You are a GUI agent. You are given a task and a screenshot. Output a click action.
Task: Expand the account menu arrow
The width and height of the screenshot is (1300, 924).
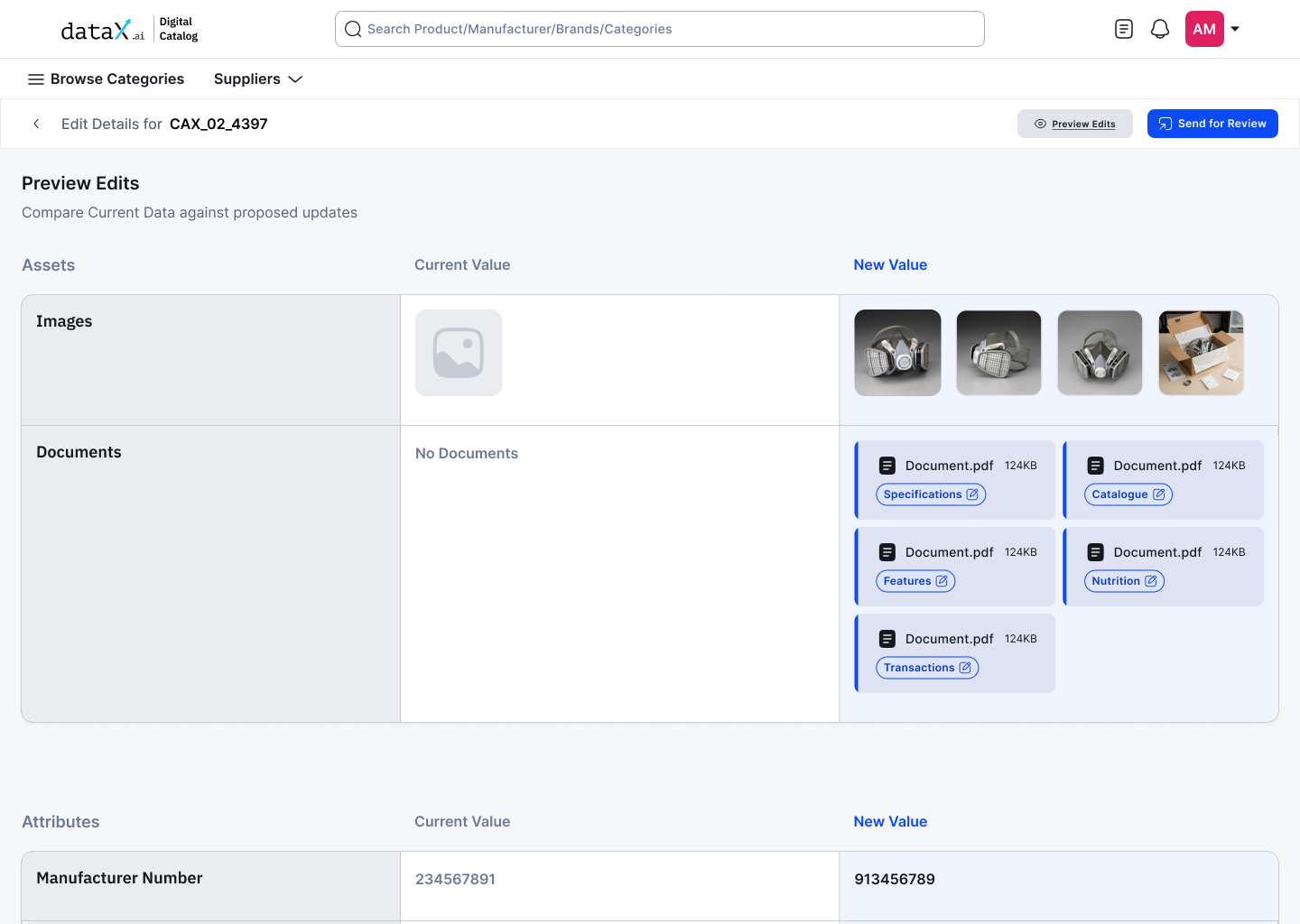coord(1235,29)
